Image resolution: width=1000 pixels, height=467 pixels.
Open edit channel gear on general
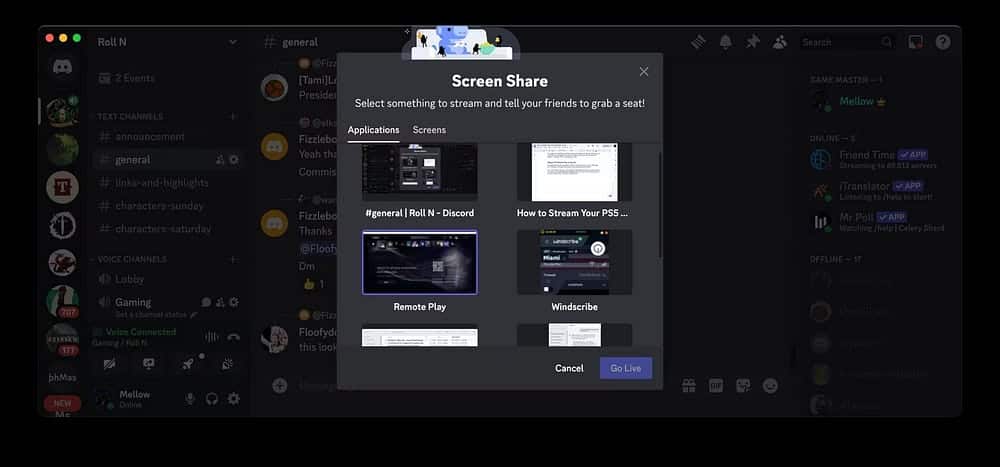[234, 160]
